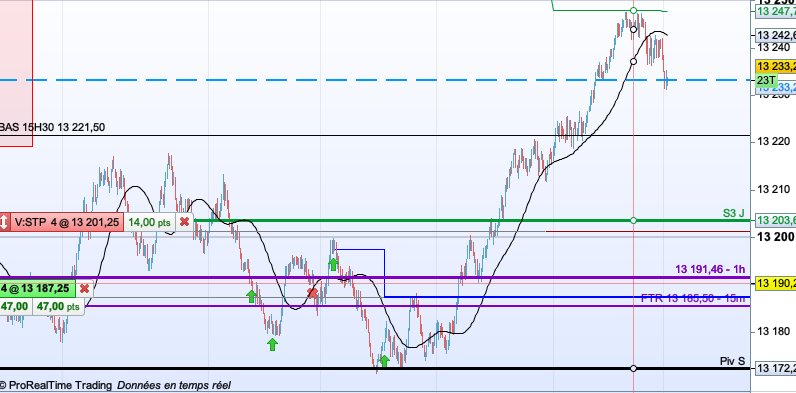Click the yellow 13 233,2 current price tag
Screen dimensions: 796x393
pos(776,67)
